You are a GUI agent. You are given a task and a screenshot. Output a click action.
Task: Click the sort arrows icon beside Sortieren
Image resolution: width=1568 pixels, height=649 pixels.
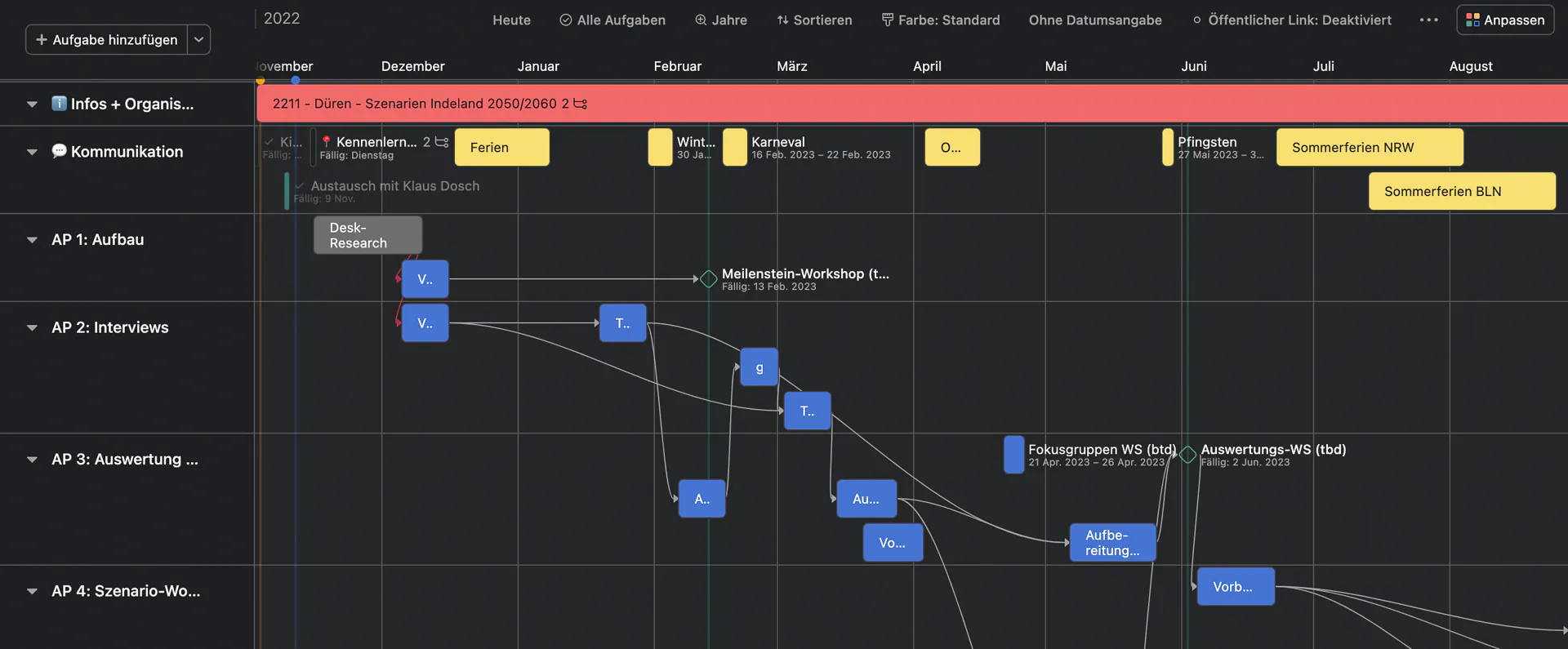point(782,20)
